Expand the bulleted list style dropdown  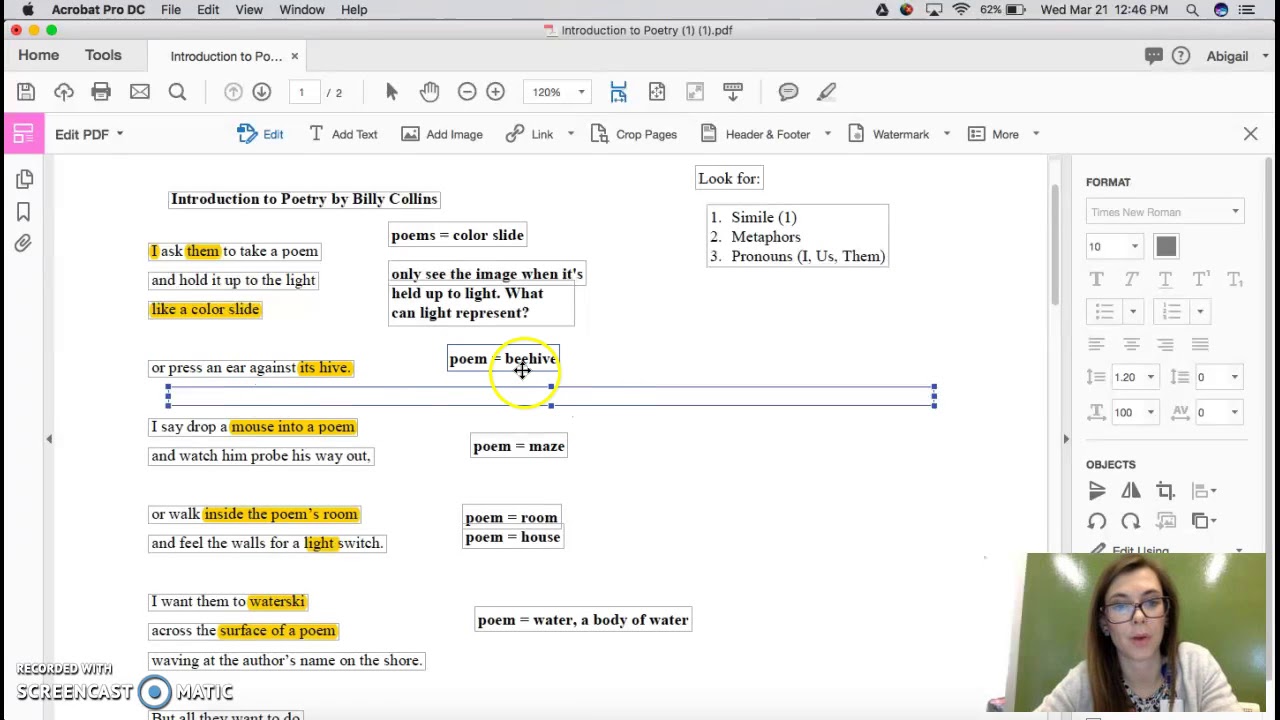coord(1133,312)
